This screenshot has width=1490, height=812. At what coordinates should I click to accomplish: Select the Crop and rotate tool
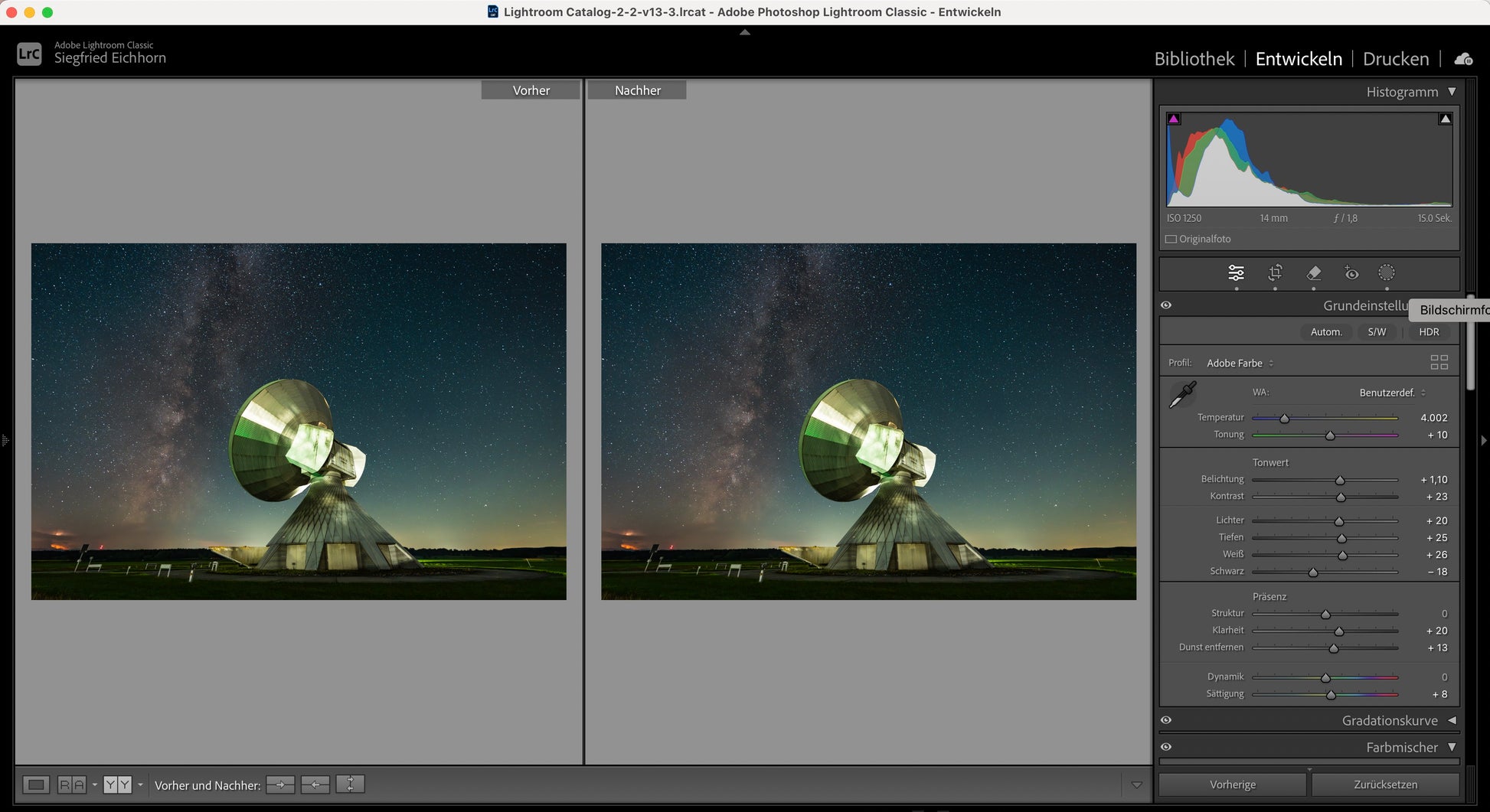[1275, 273]
